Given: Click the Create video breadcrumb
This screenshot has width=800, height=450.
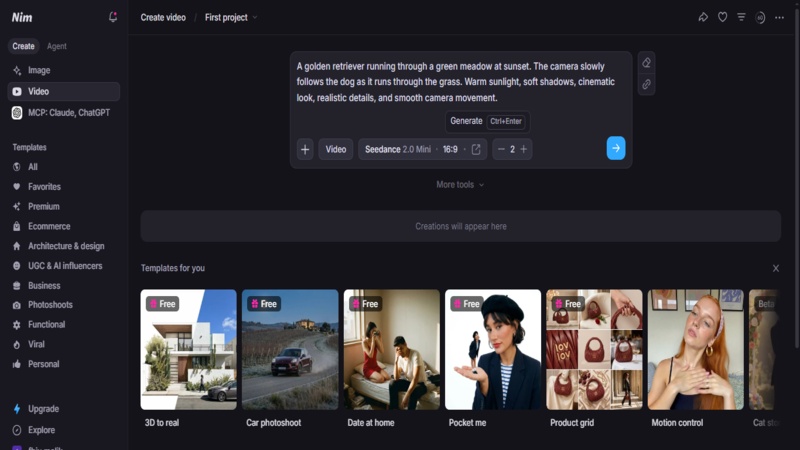Looking at the screenshot, I should pos(163,17).
